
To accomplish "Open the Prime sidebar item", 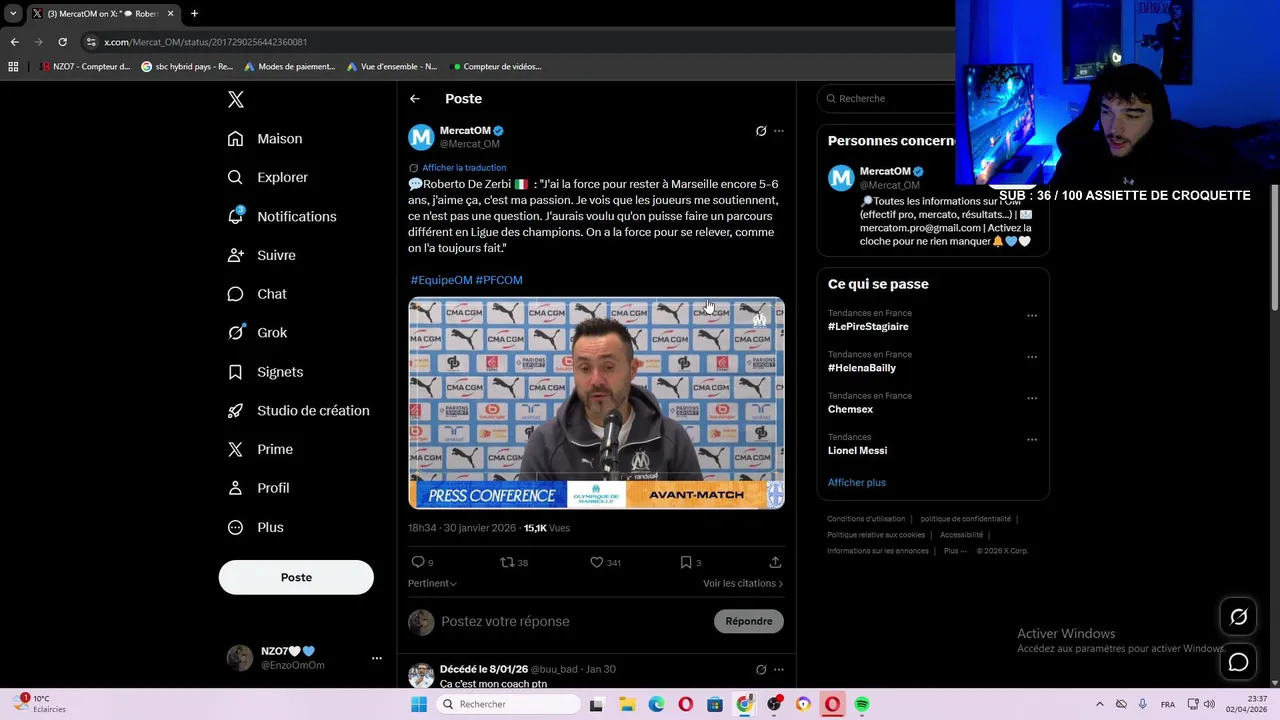I will click(x=261, y=450).
